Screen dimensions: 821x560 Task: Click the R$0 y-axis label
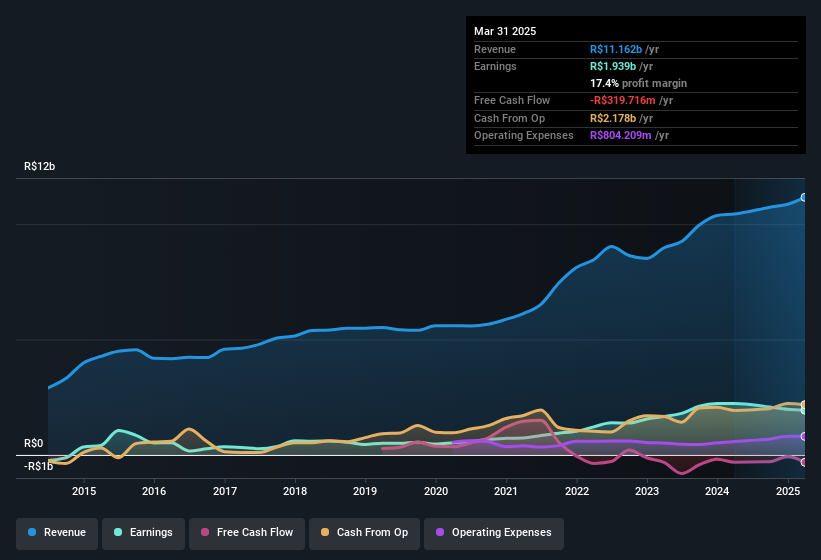point(34,444)
